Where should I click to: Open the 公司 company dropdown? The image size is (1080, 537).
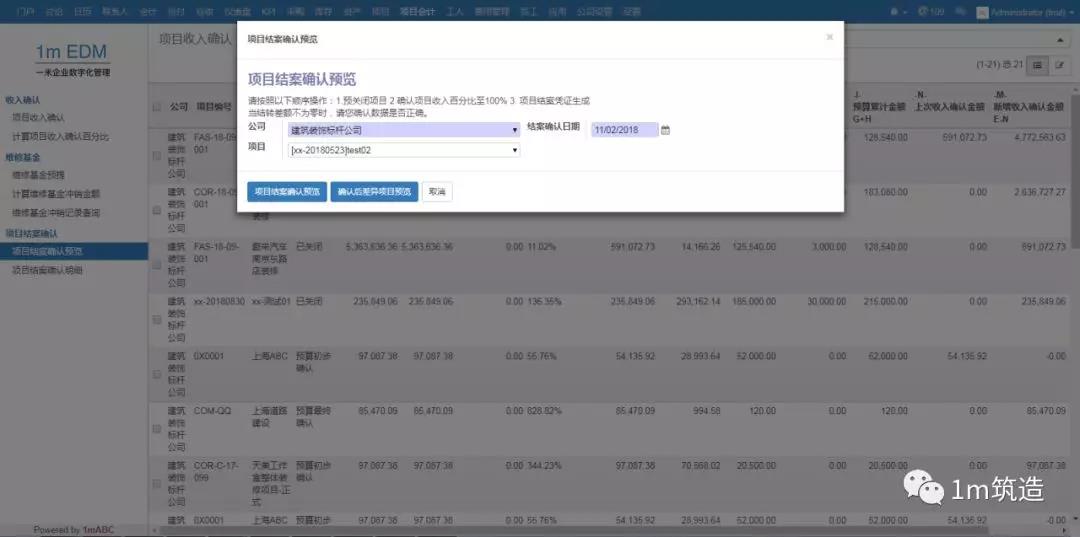[404, 130]
